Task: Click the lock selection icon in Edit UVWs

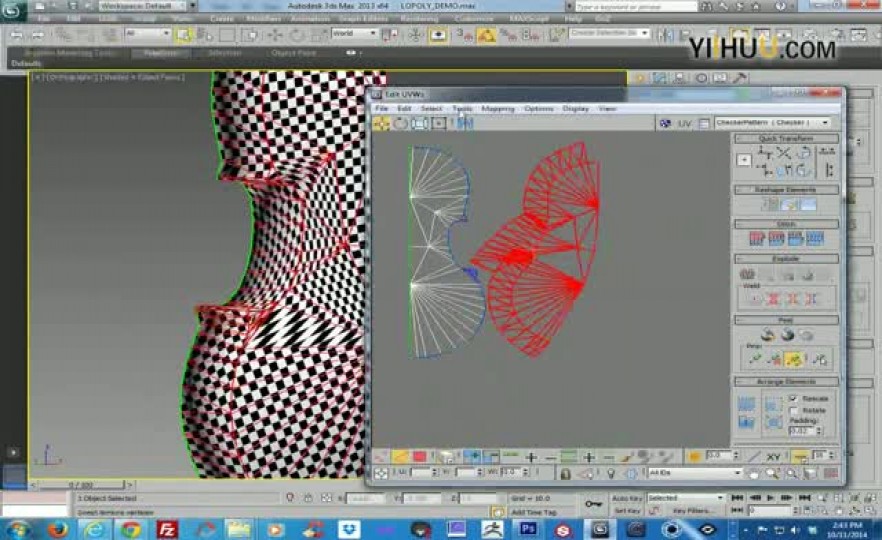Action: 566,474
